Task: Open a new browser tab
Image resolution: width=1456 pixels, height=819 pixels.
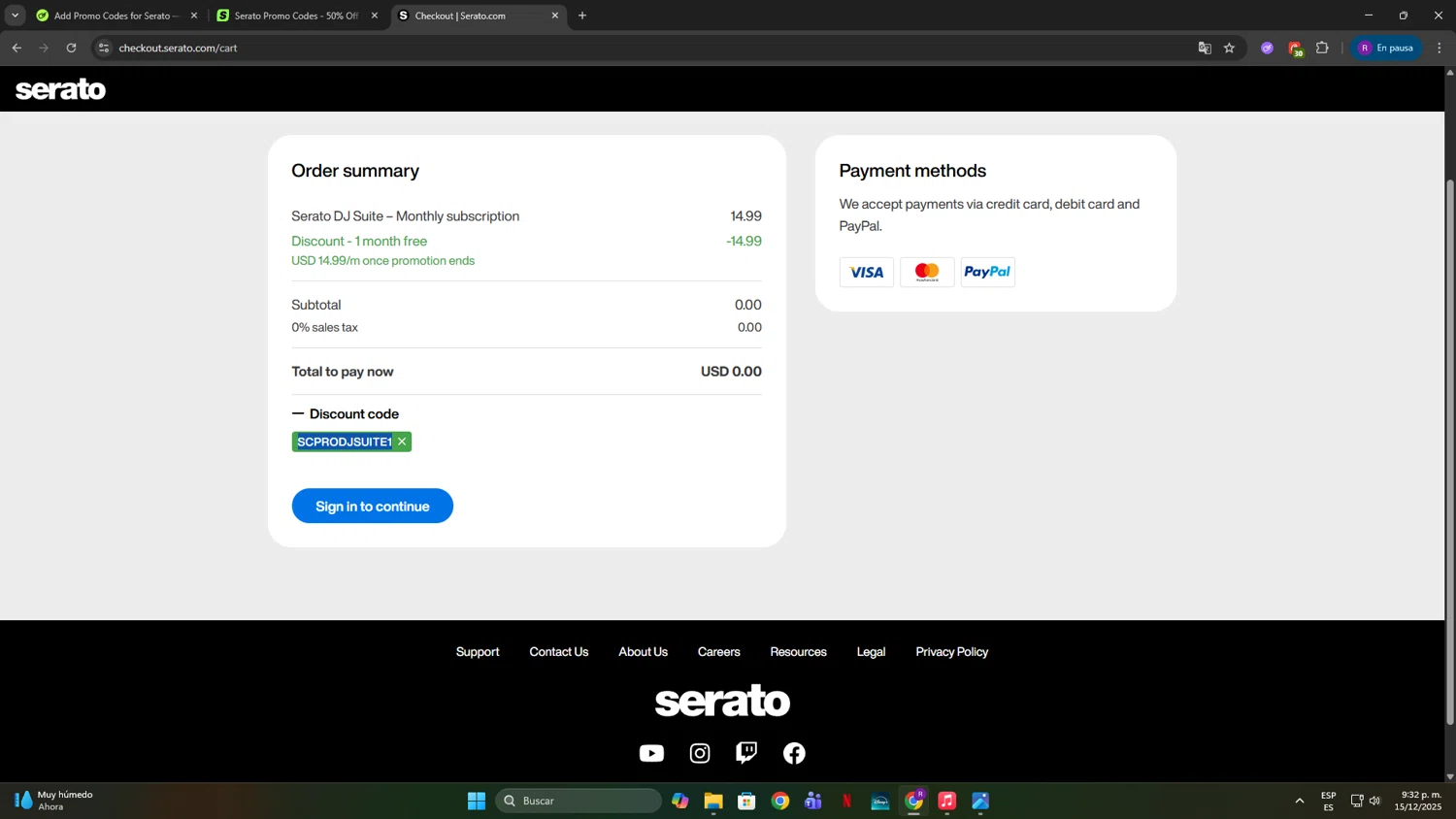Action: [x=582, y=16]
